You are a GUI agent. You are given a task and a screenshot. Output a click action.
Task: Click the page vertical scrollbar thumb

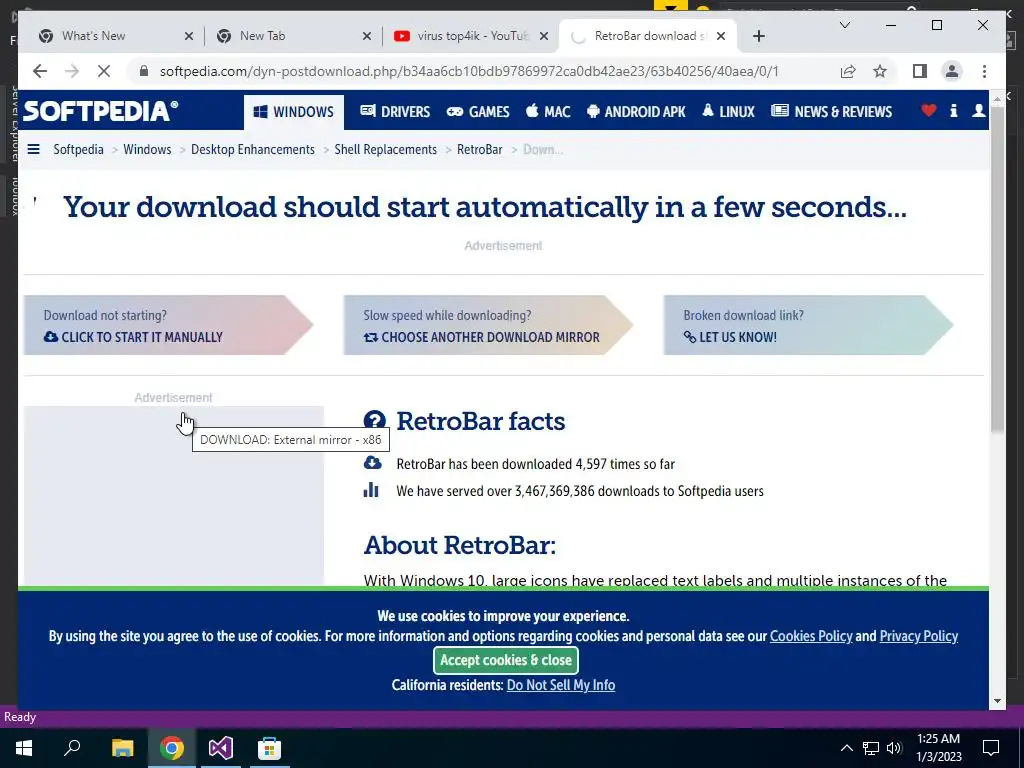[x=997, y=268]
